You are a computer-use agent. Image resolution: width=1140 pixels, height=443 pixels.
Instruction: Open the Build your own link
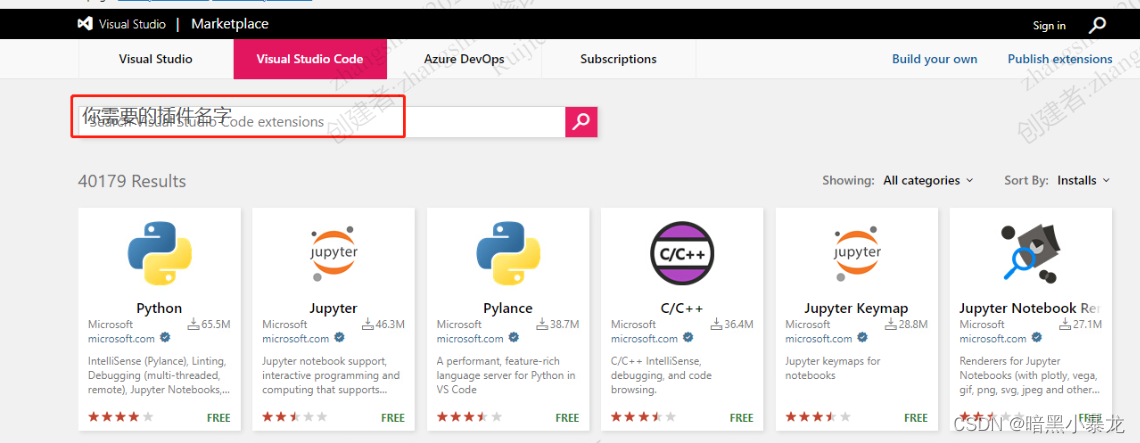934,59
